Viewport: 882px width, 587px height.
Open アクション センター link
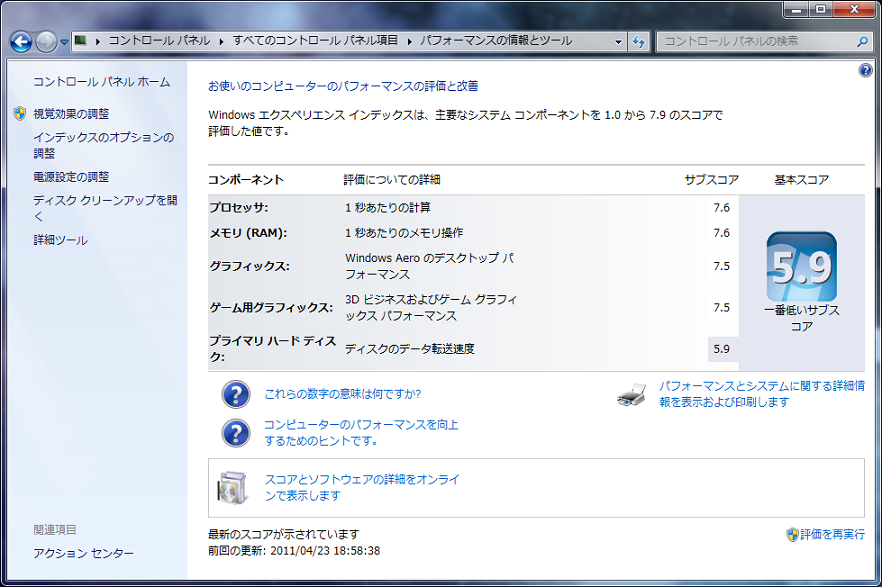click(x=83, y=553)
